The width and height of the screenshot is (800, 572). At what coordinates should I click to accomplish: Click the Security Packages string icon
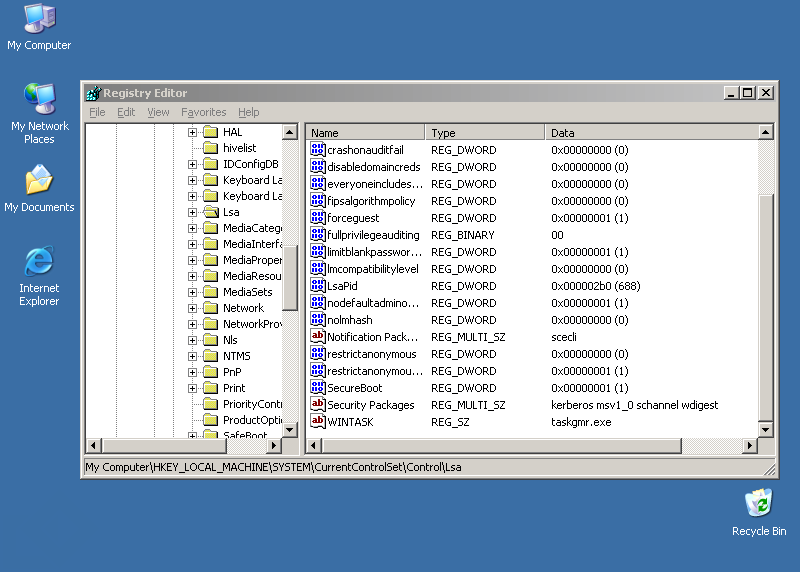tap(317, 405)
